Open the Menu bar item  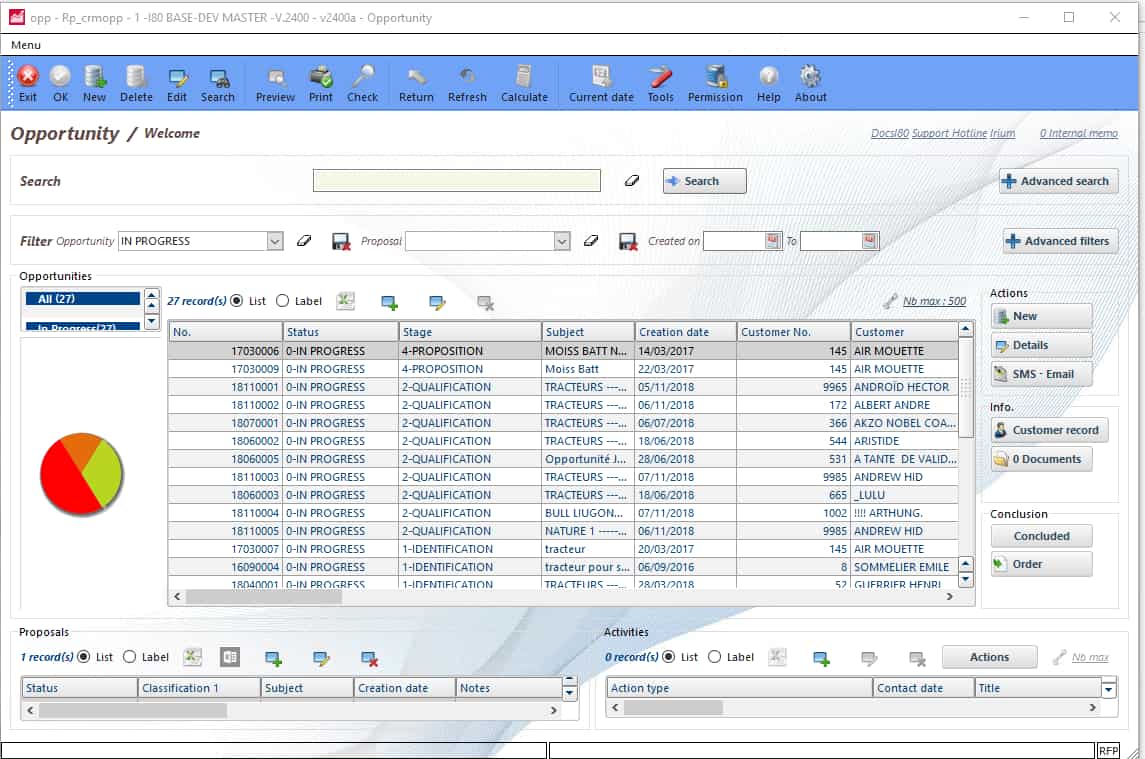[x=25, y=44]
